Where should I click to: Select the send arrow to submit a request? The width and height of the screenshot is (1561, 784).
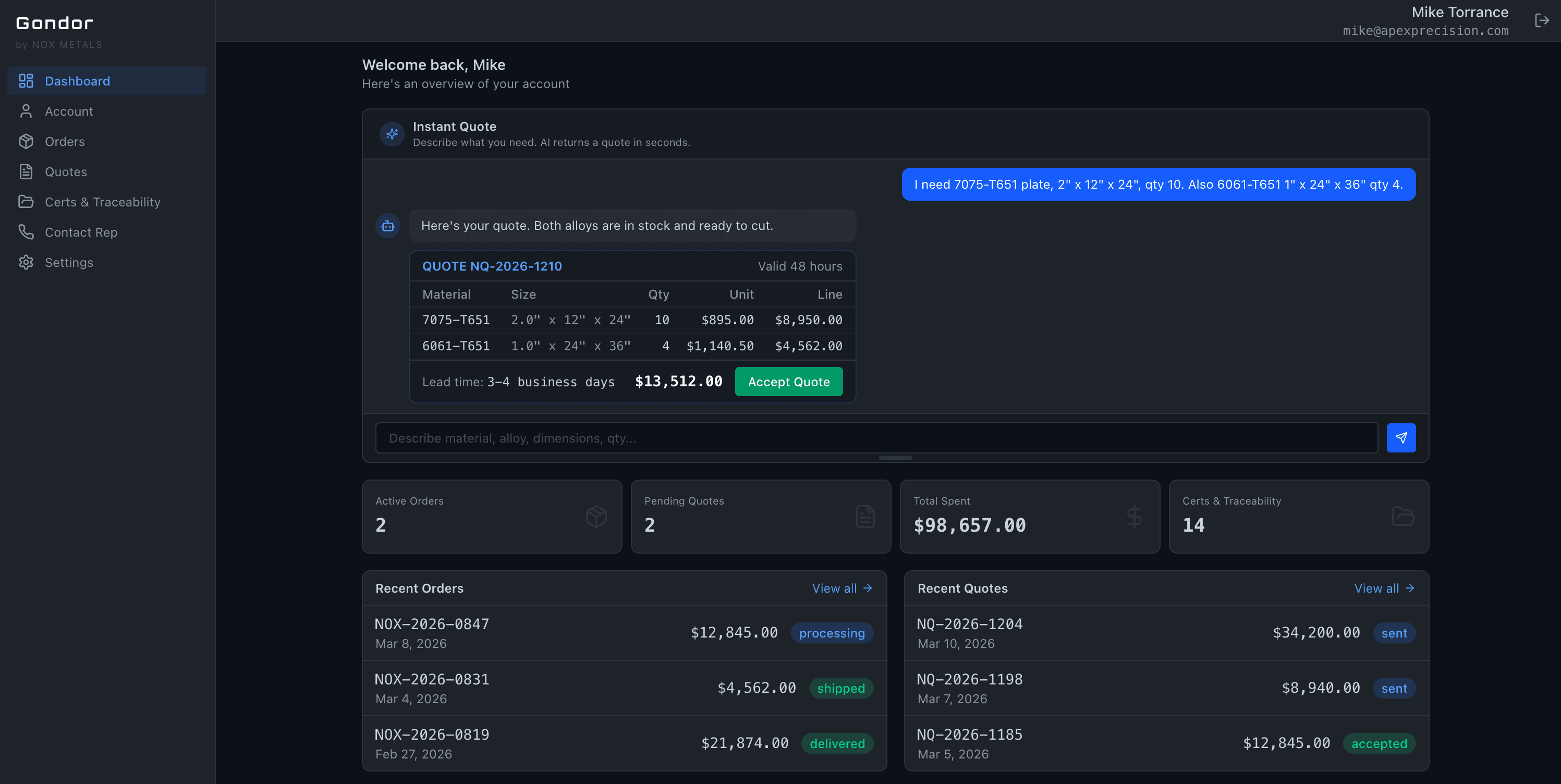1401,437
